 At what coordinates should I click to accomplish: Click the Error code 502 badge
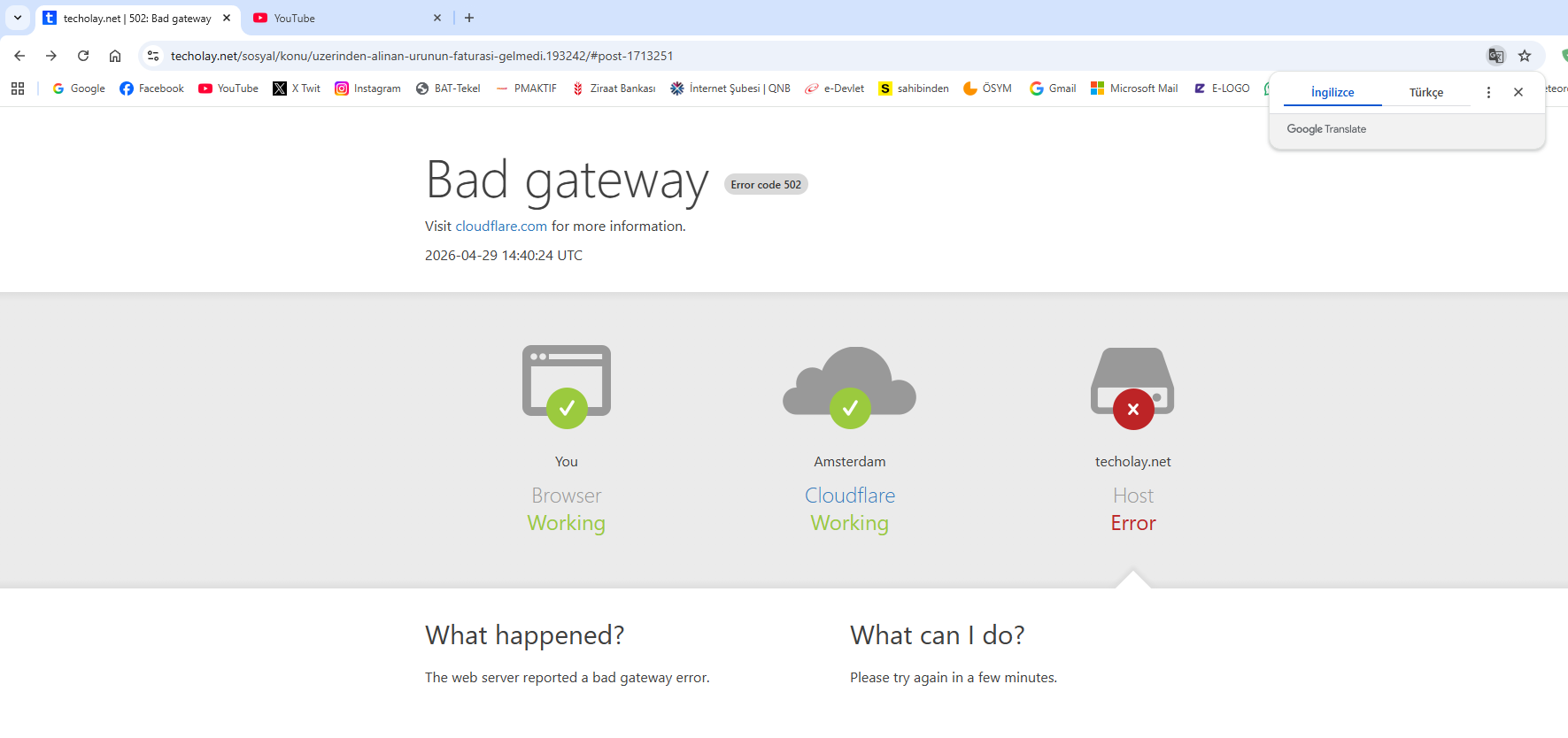click(766, 184)
